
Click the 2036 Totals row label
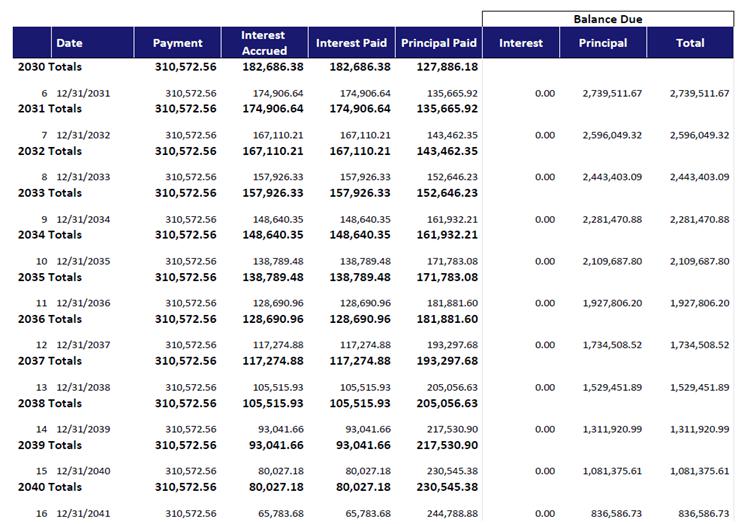(50, 319)
